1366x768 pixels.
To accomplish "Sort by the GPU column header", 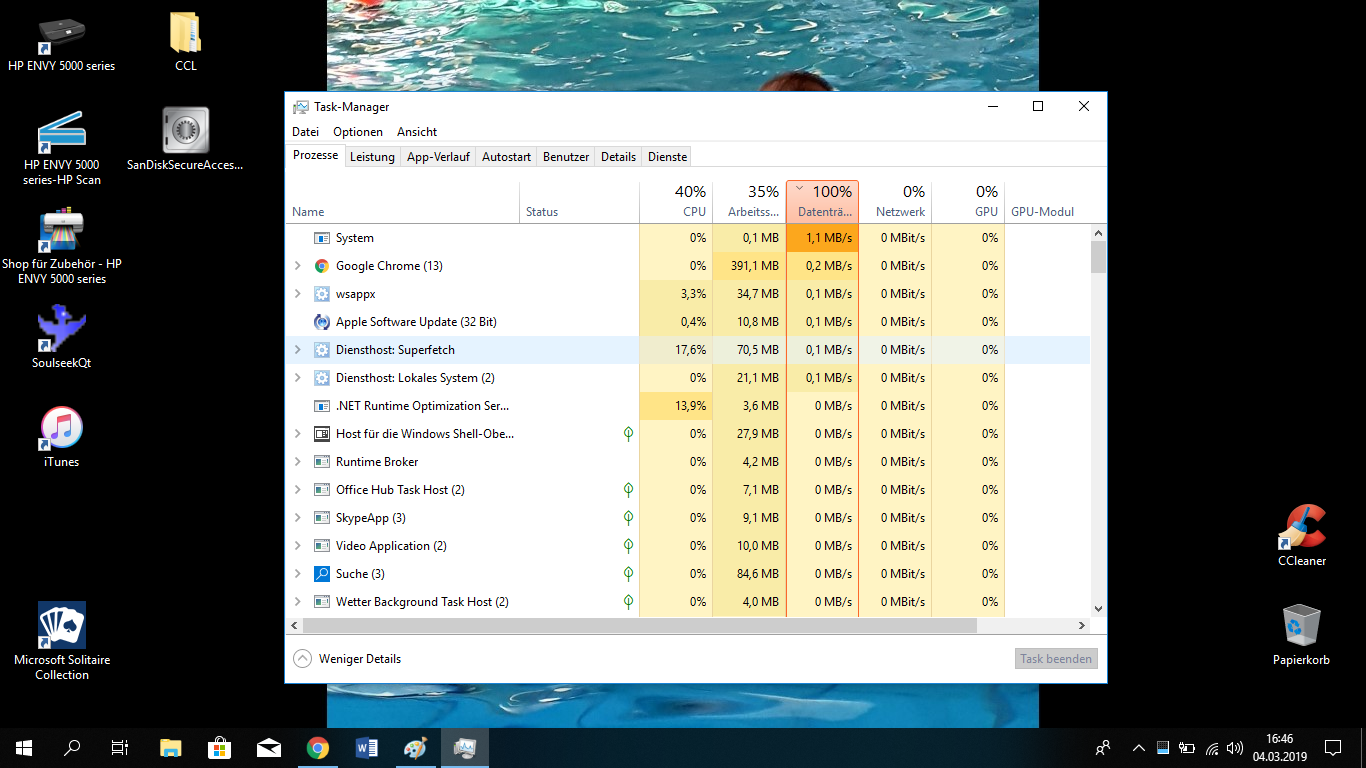I will click(968, 201).
